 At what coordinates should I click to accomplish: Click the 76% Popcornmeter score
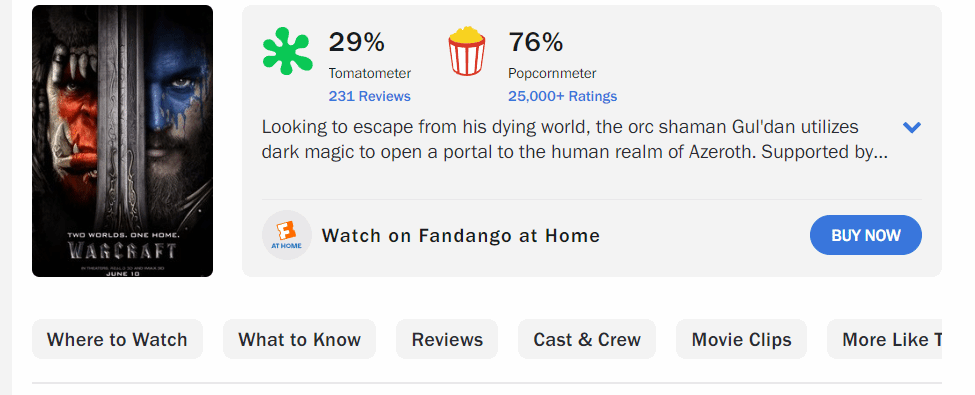536,42
